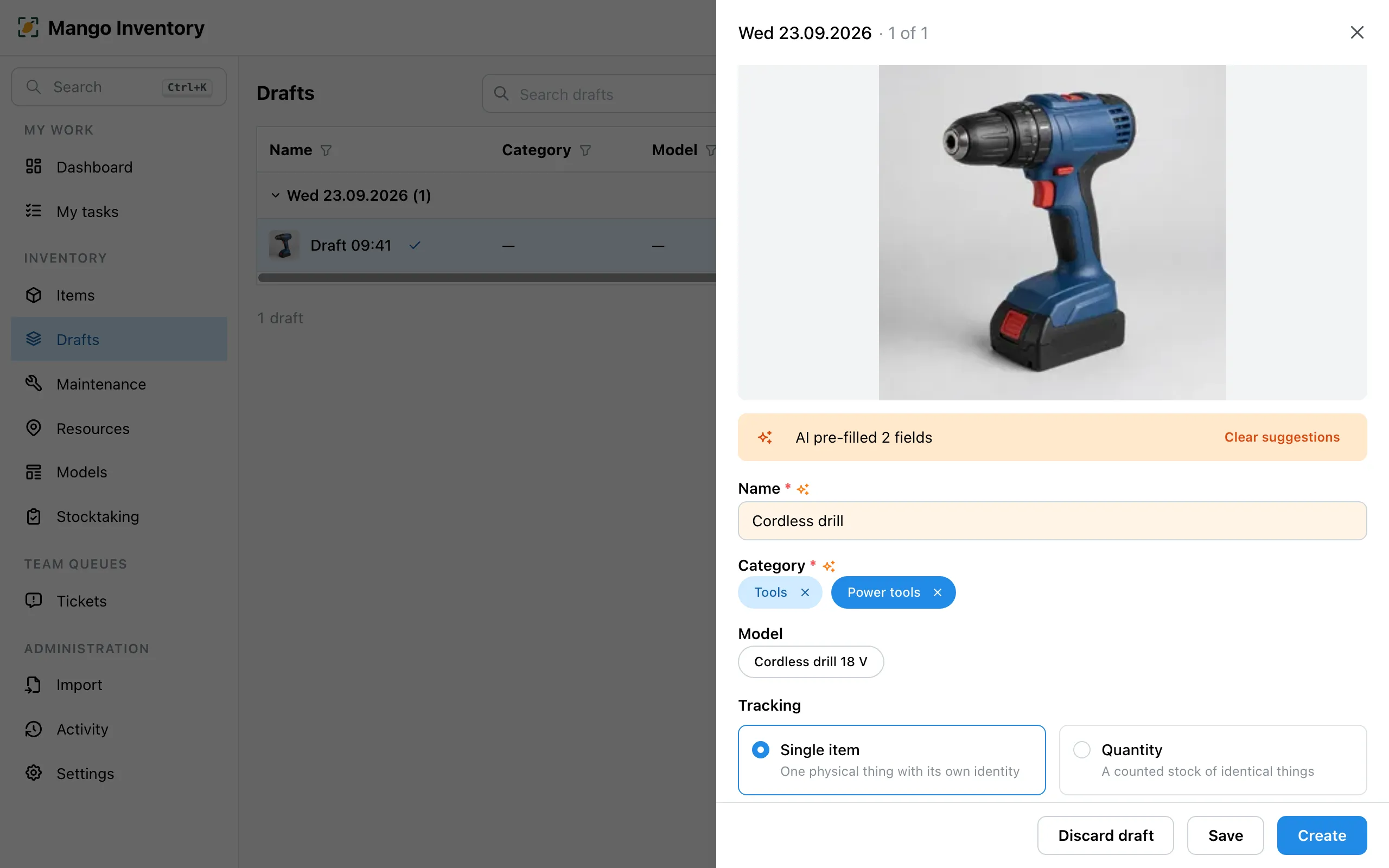
Task: Click the '1 draft' count text
Action: click(280, 318)
